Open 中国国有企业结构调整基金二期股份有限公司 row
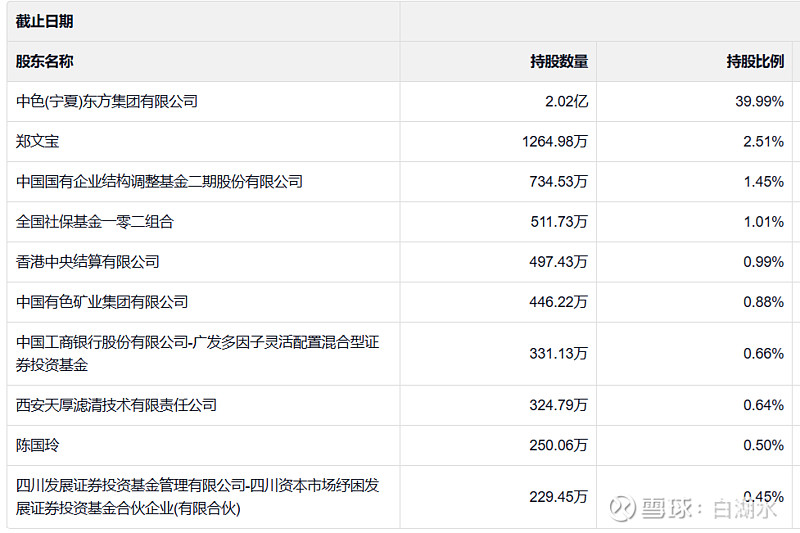 (159, 182)
